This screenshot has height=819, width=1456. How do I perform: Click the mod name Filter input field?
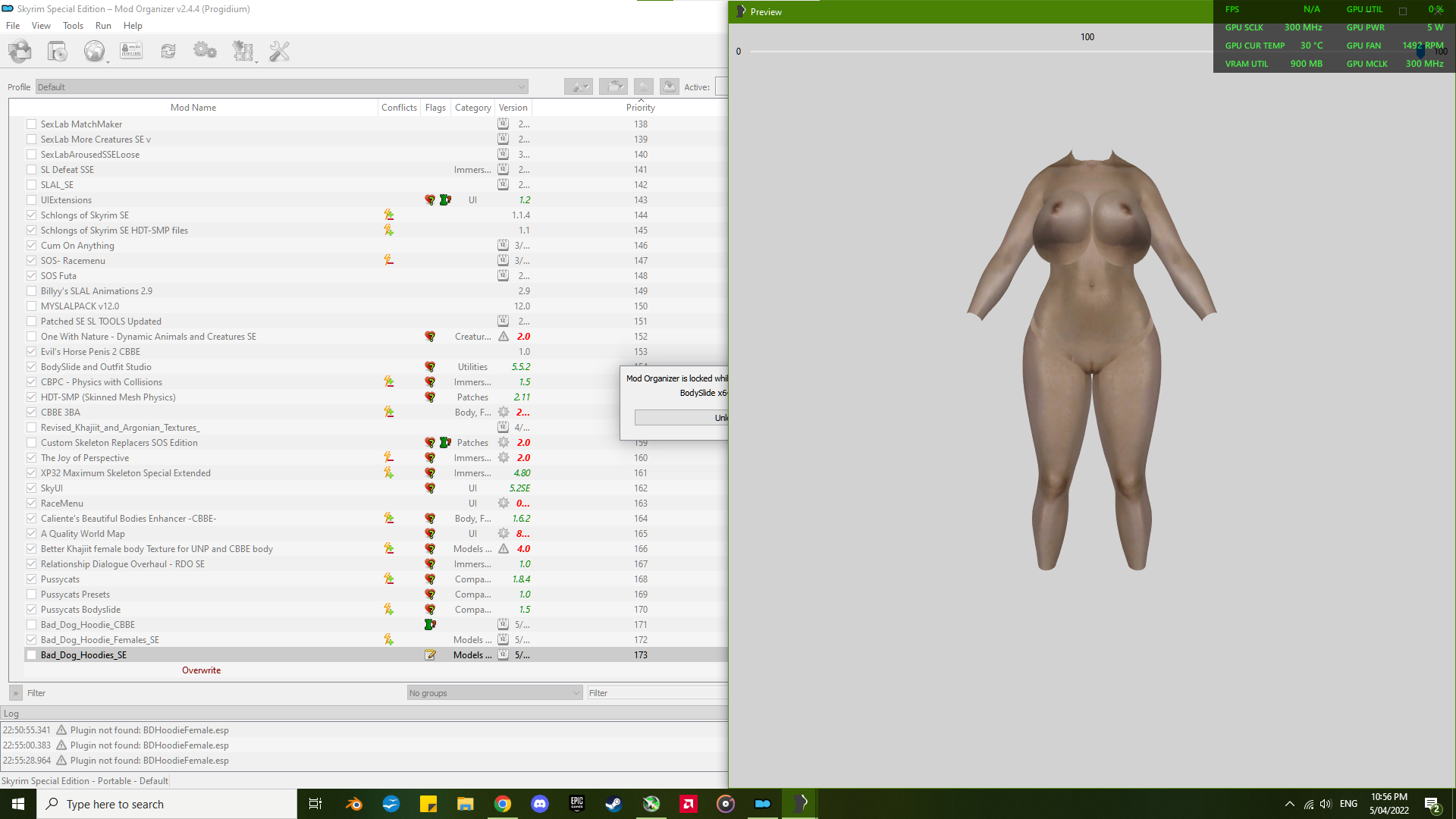(215, 693)
